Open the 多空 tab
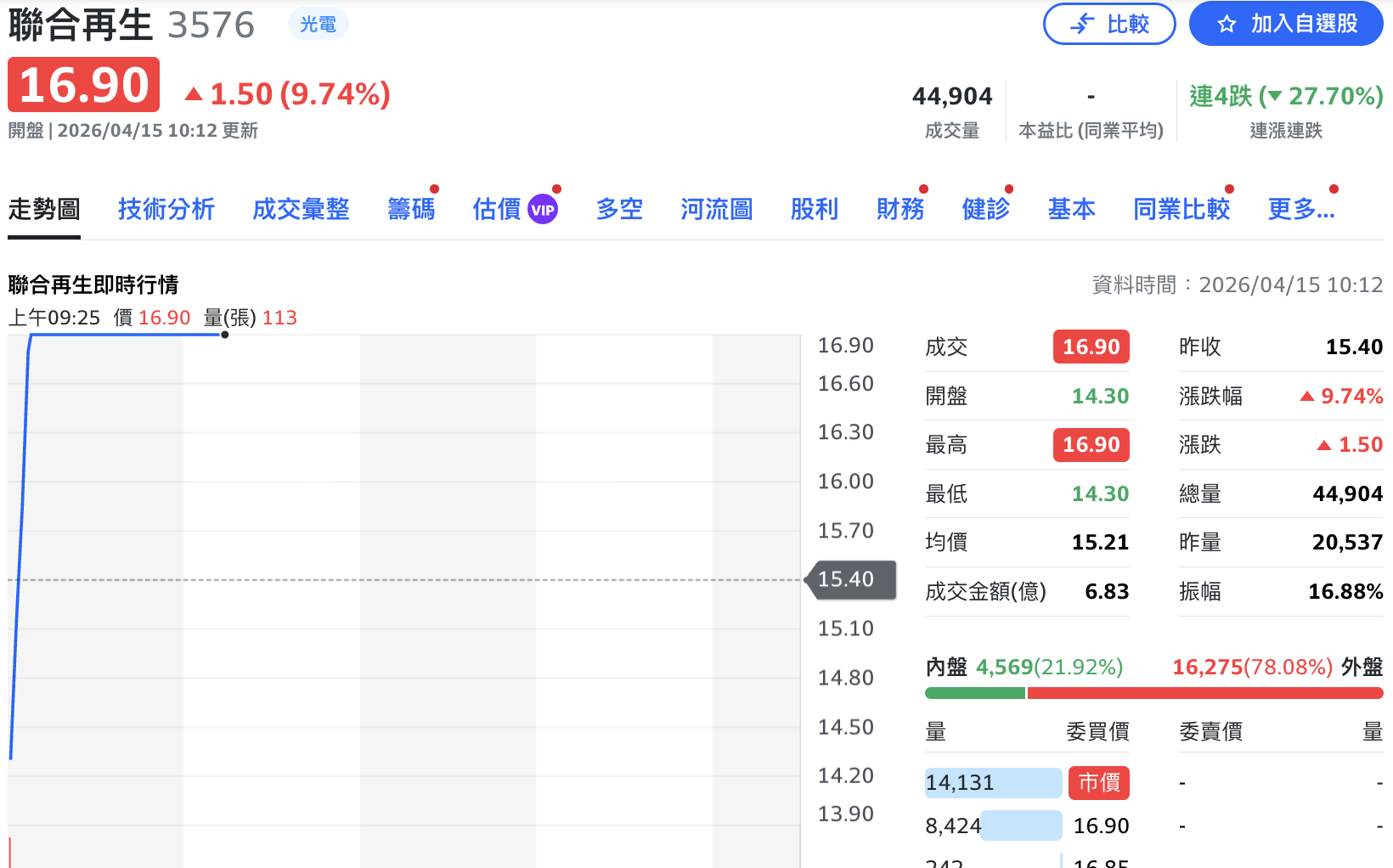The width and height of the screenshot is (1393, 868). click(619, 209)
